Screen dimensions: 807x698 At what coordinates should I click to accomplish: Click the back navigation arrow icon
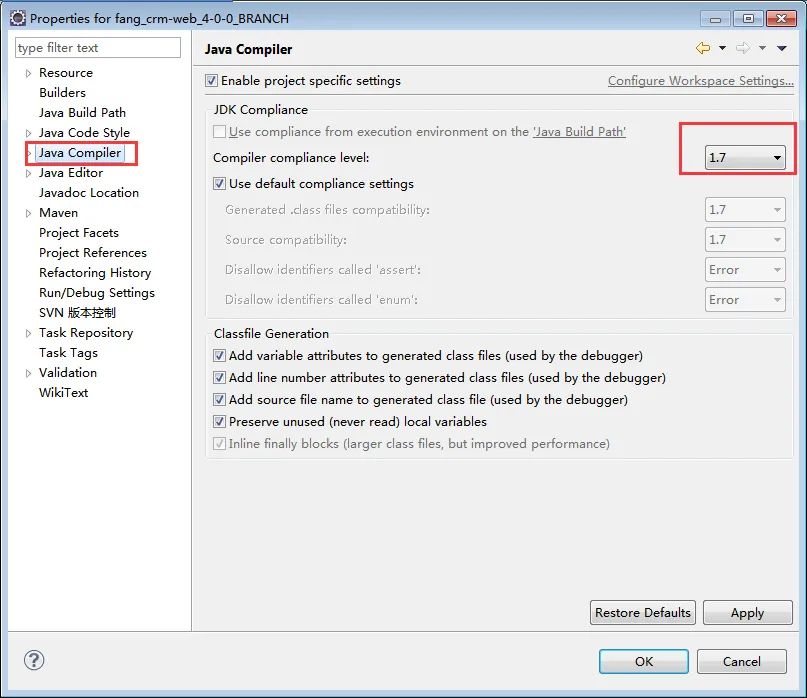[702, 48]
